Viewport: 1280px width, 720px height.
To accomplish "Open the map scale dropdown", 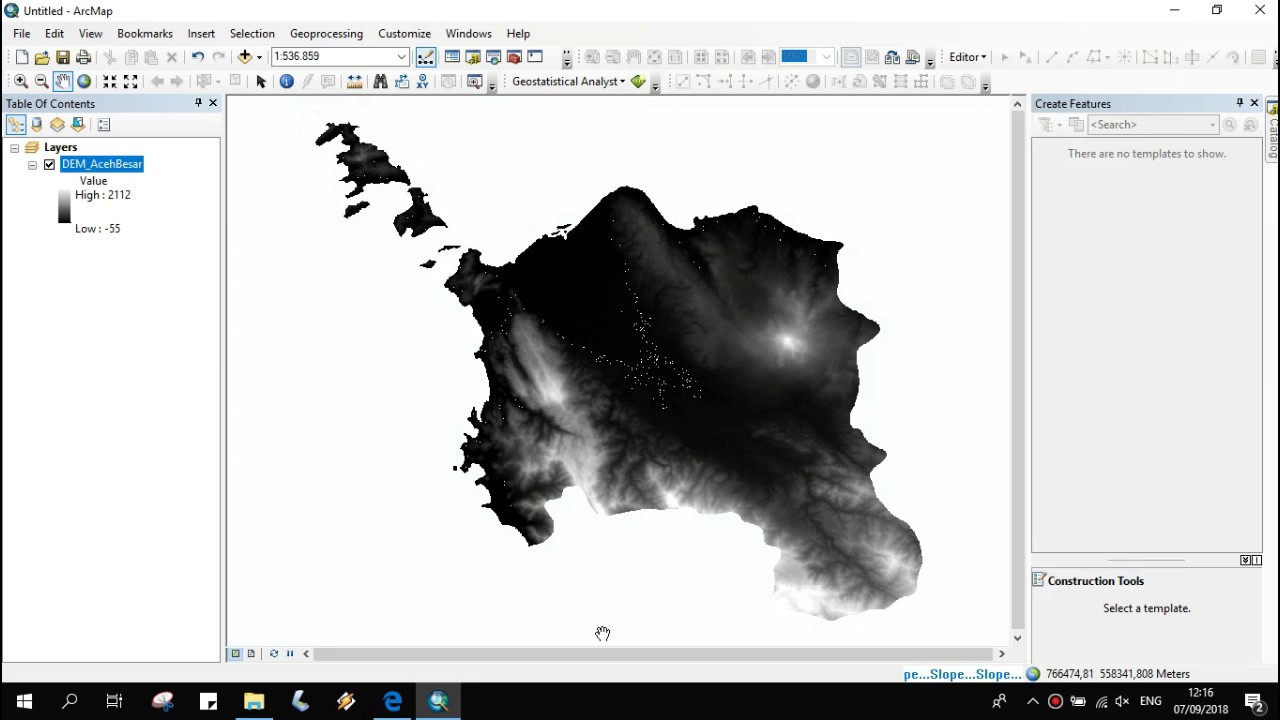I will tap(402, 57).
